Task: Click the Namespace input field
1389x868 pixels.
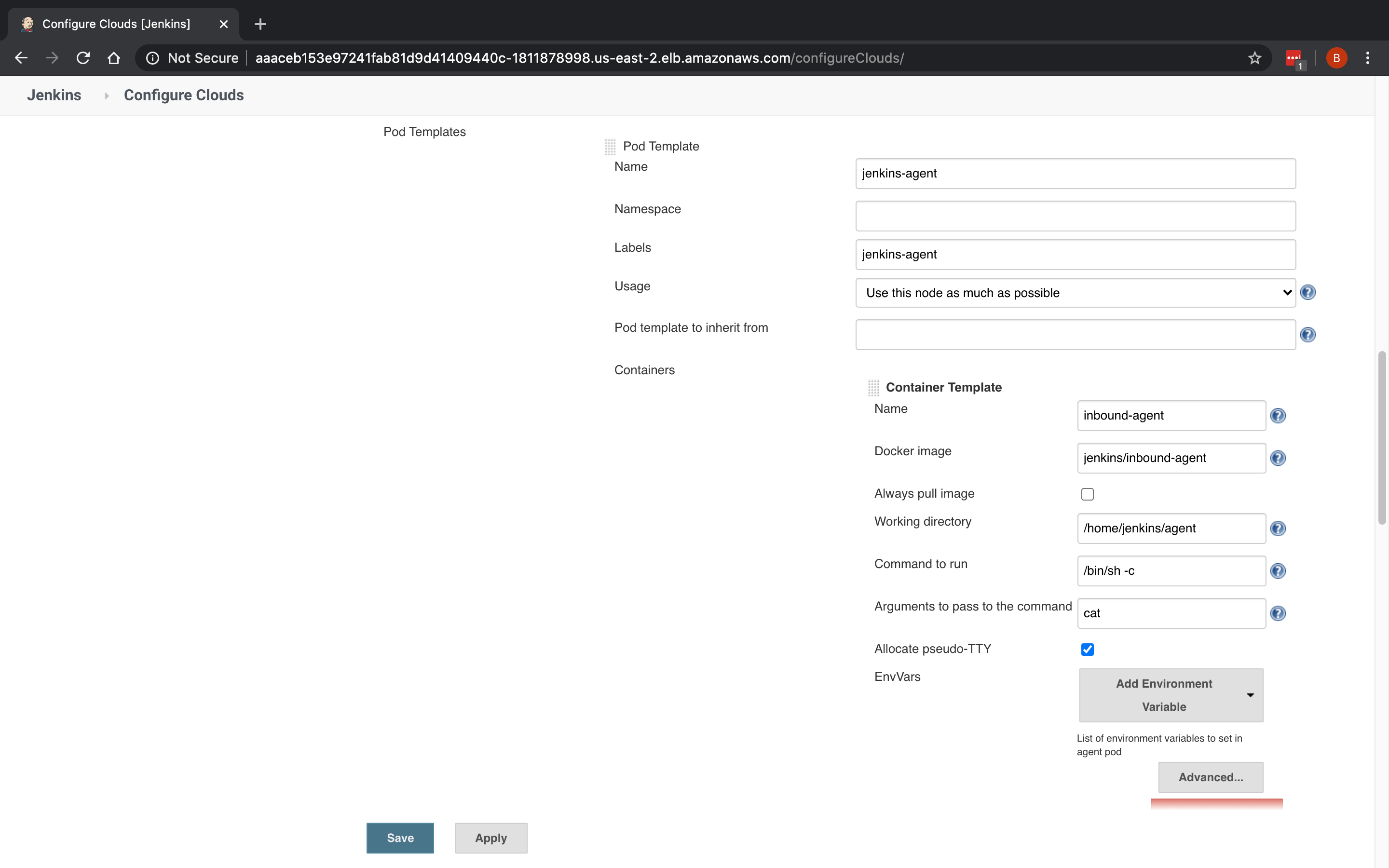Action: (1075, 215)
